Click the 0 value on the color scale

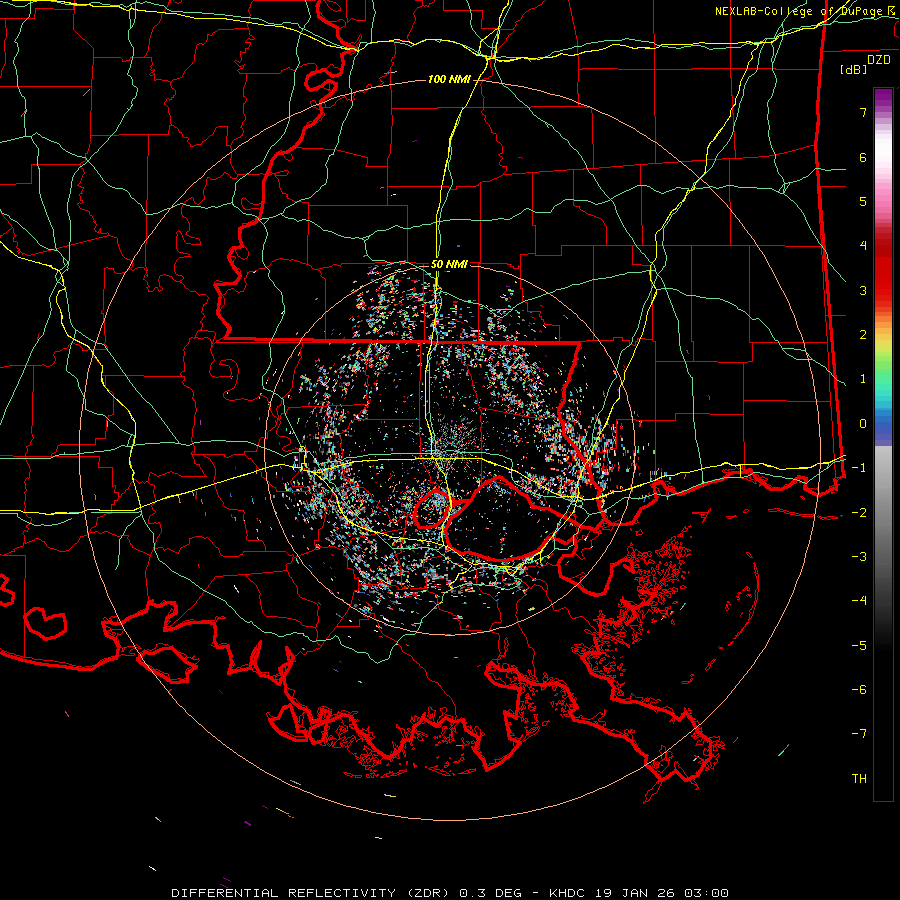(x=863, y=424)
